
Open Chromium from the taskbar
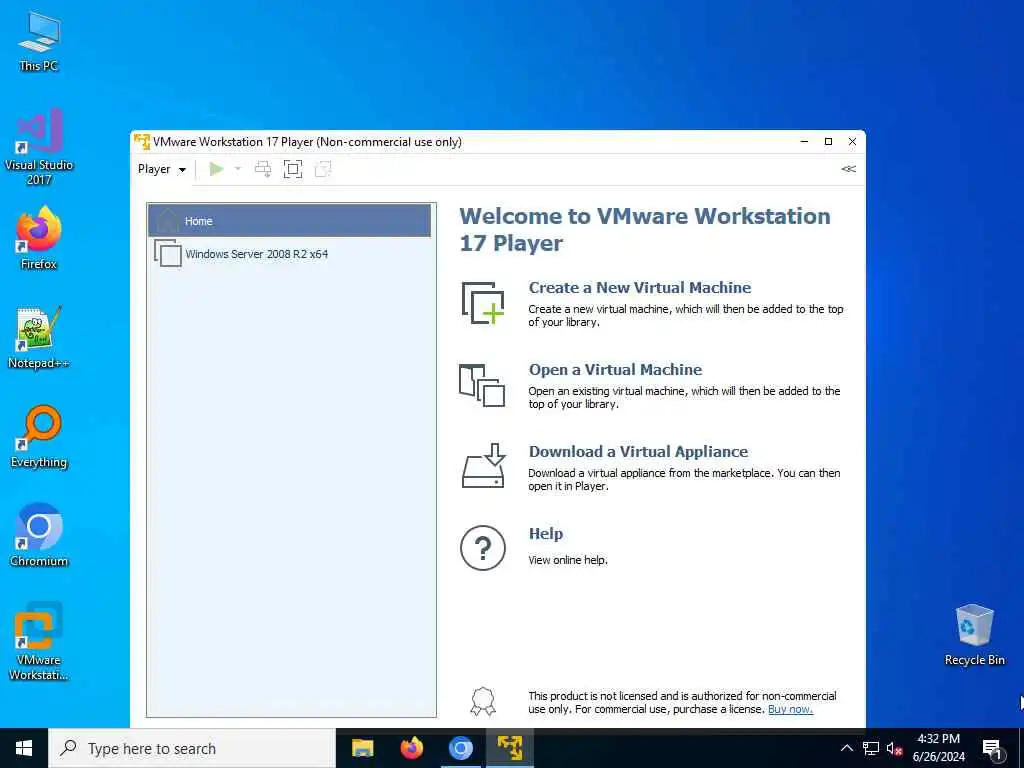[460, 748]
